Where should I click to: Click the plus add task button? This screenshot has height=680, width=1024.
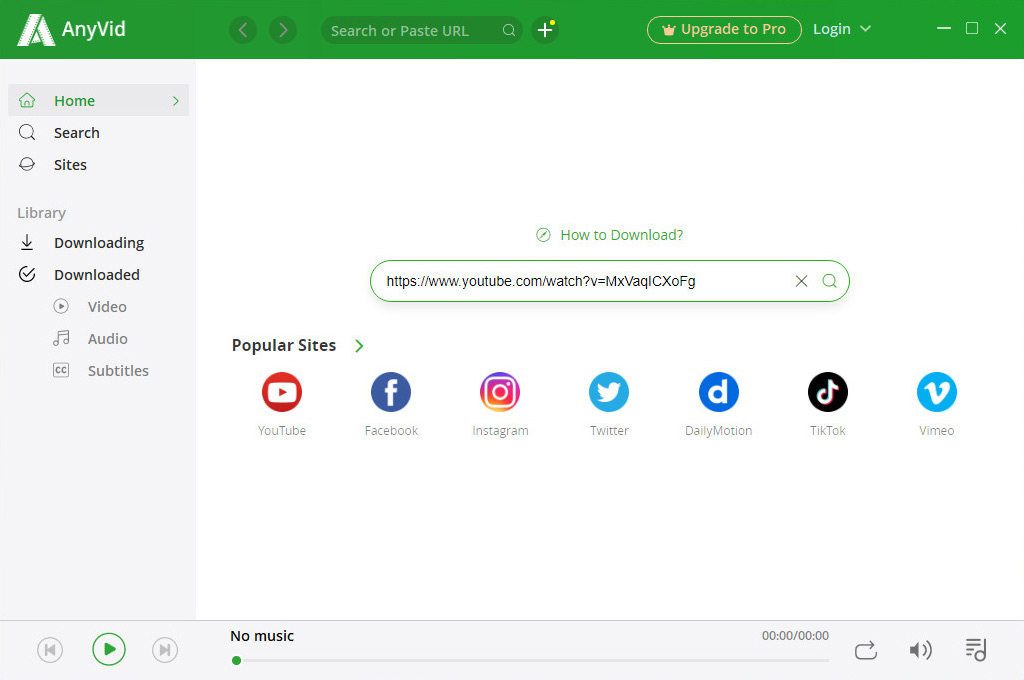(x=545, y=30)
